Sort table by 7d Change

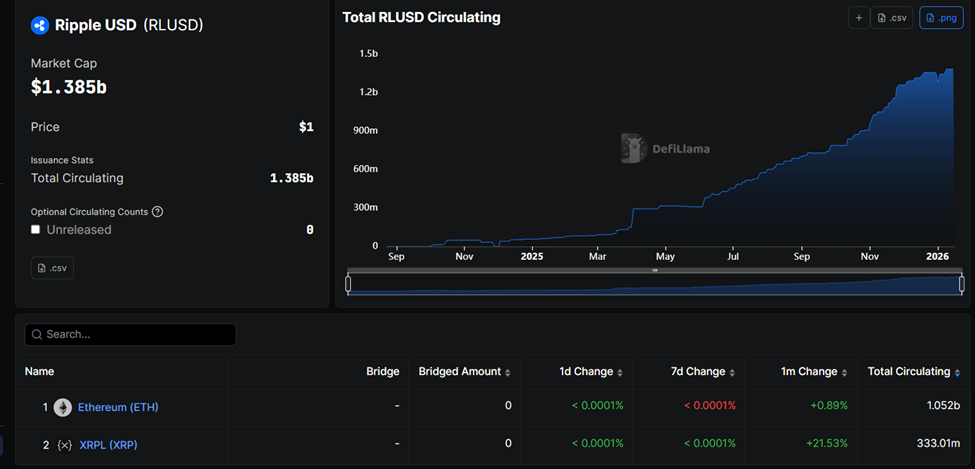[703, 372]
